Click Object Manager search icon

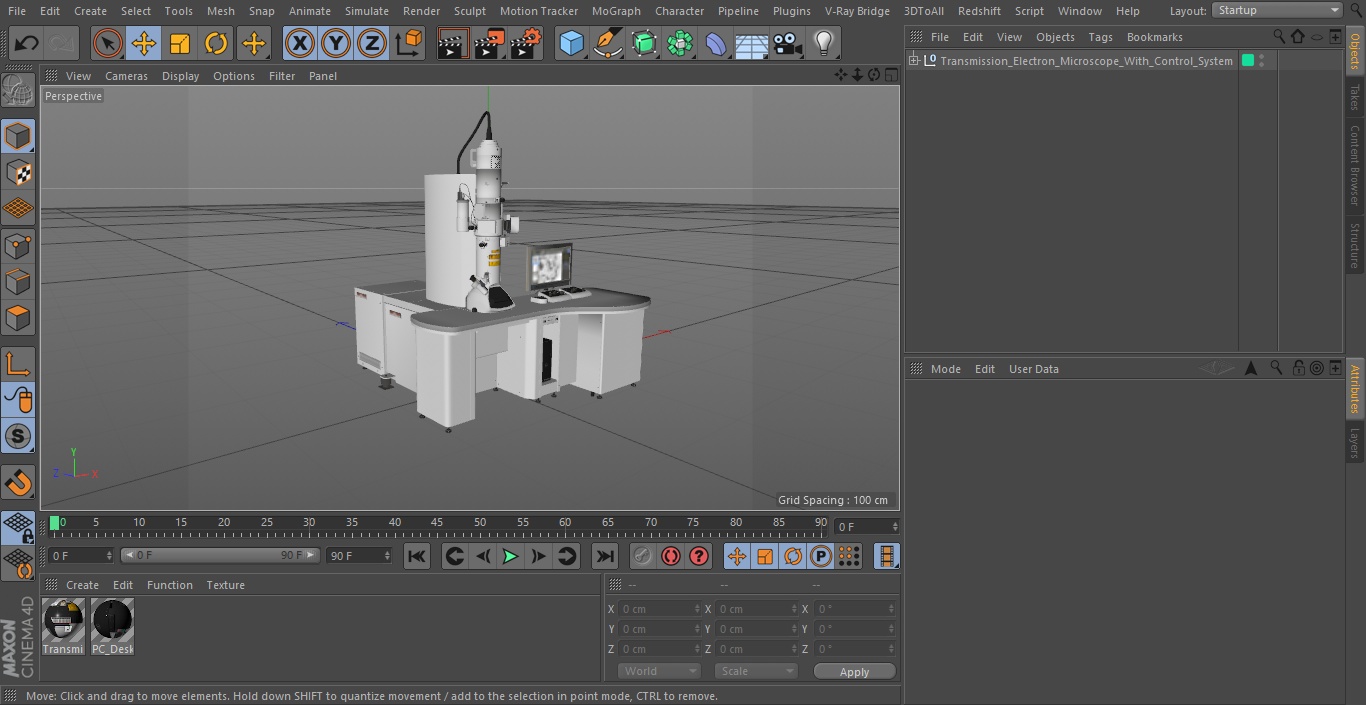[1279, 37]
